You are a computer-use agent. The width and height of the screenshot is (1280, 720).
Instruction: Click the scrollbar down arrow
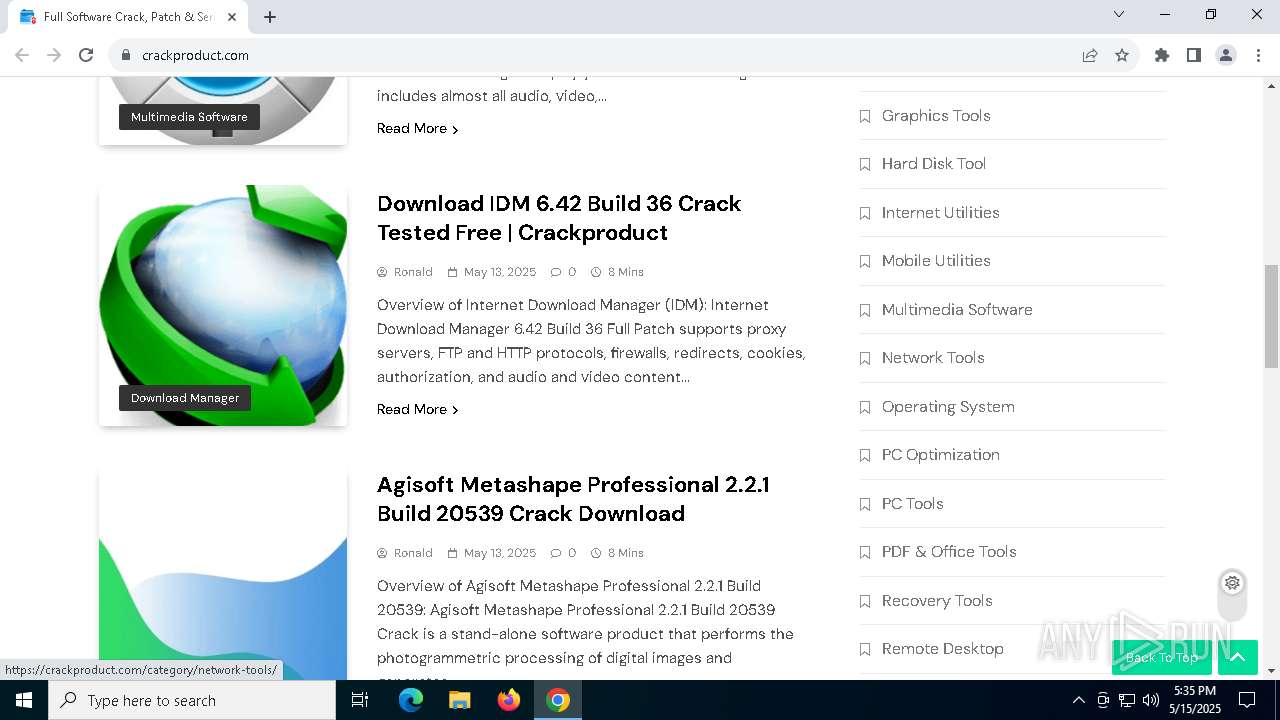[x=1271, y=671]
